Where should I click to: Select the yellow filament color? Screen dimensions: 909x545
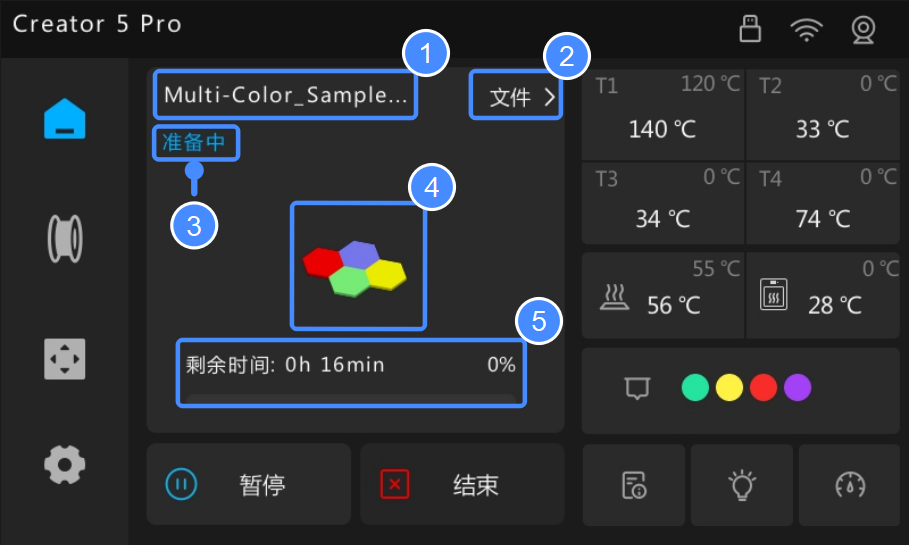(729, 387)
